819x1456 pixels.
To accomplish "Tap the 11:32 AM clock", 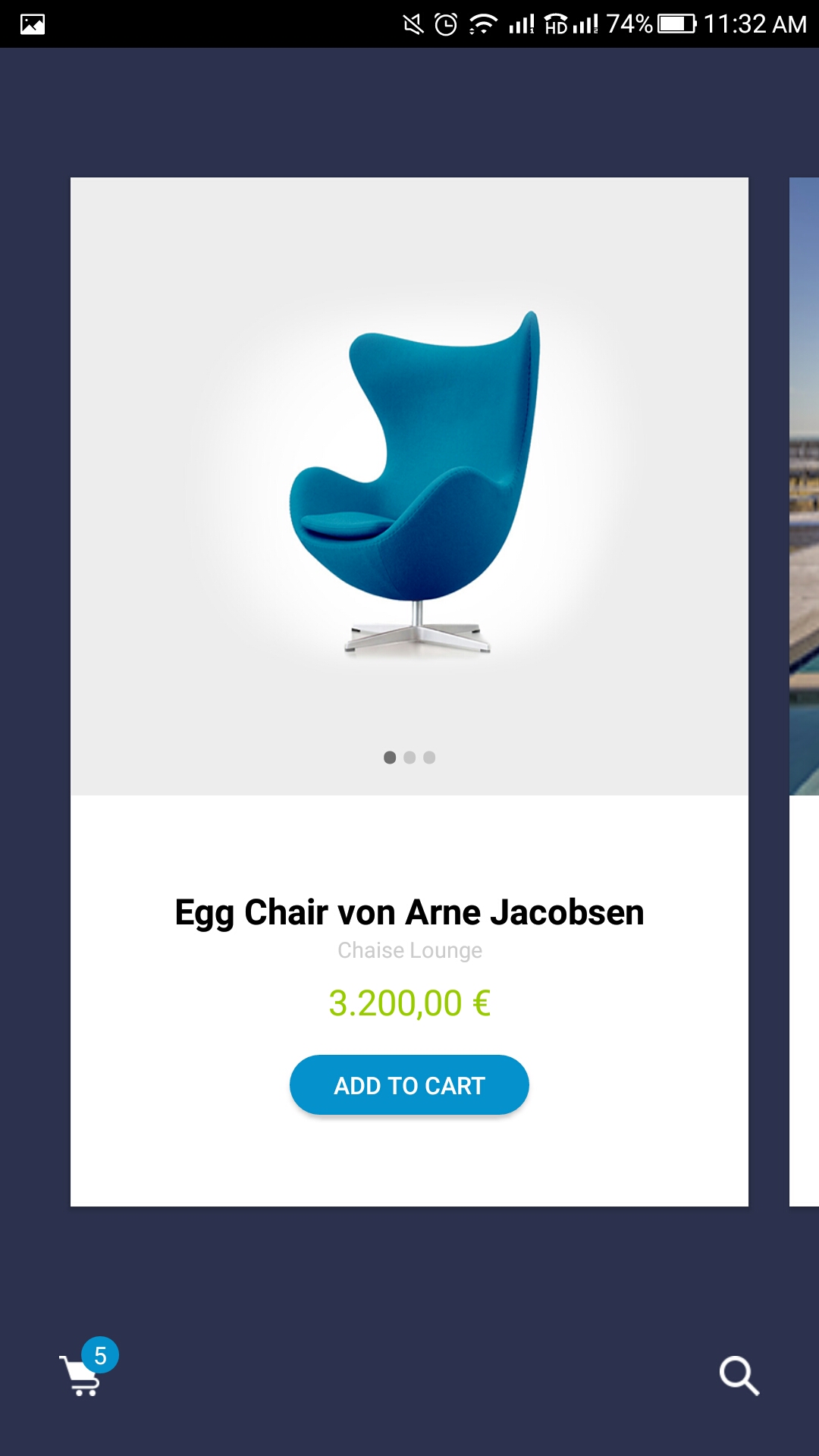I will click(x=755, y=24).
